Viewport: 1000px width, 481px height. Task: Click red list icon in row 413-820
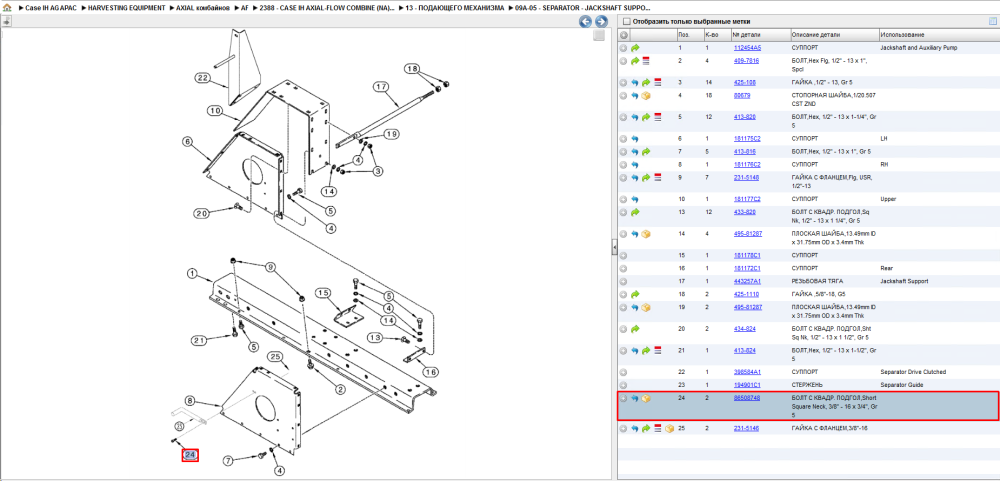(658, 117)
